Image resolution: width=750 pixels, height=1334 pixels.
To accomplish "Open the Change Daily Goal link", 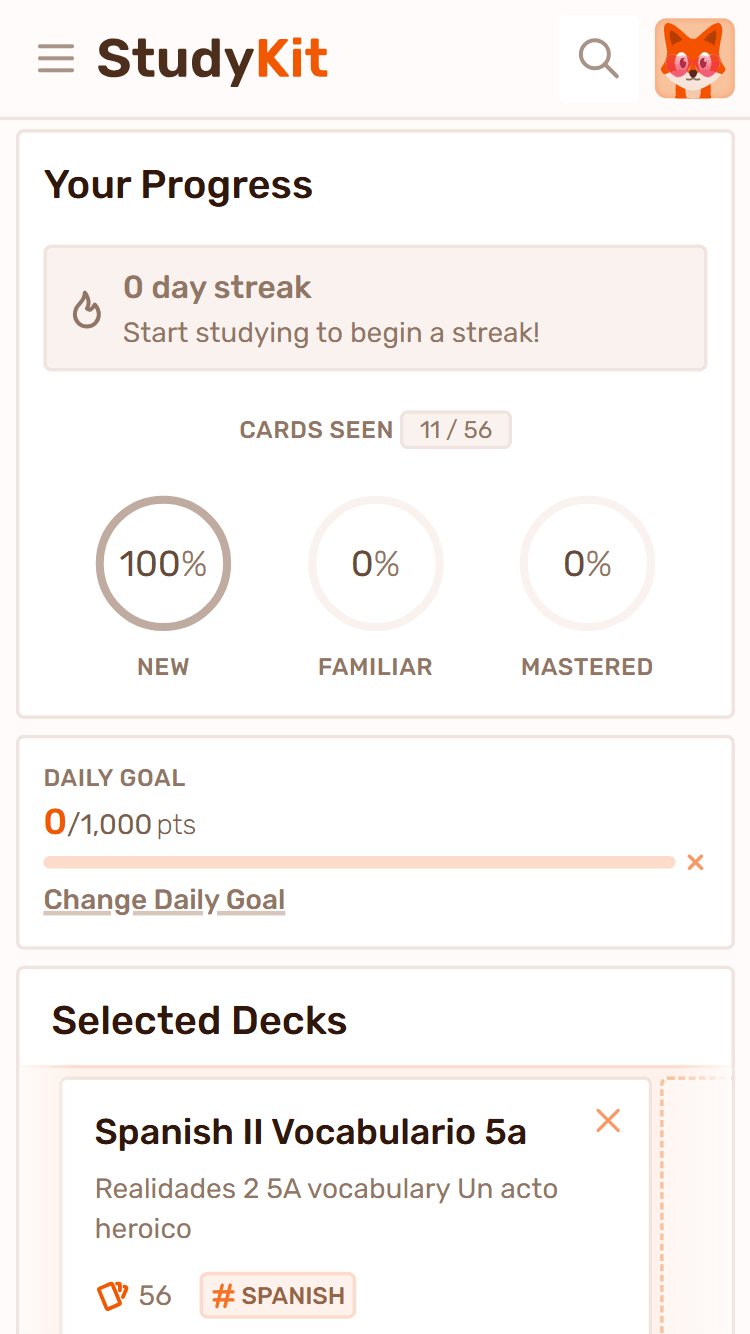I will [x=164, y=899].
